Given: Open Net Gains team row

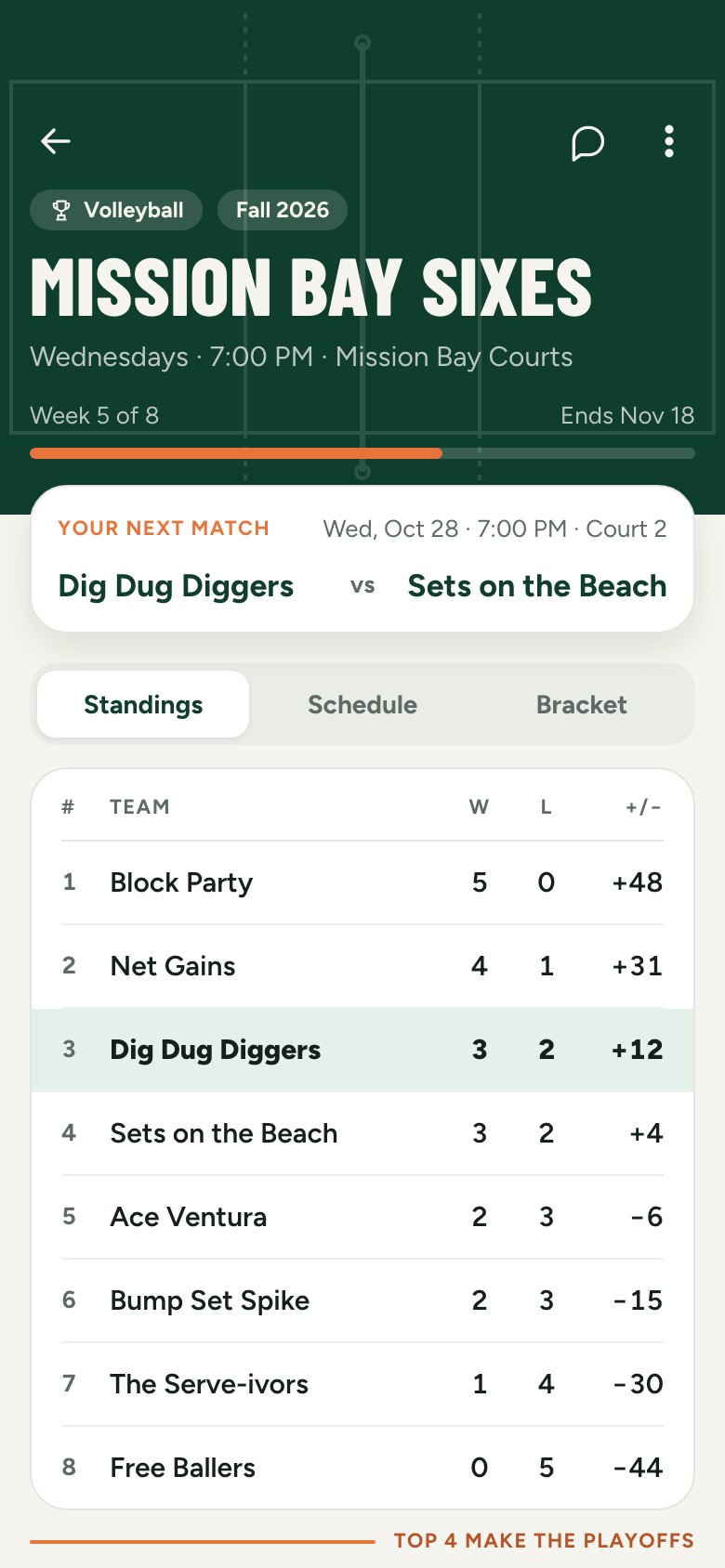Looking at the screenshot, I should coord(362,966).
